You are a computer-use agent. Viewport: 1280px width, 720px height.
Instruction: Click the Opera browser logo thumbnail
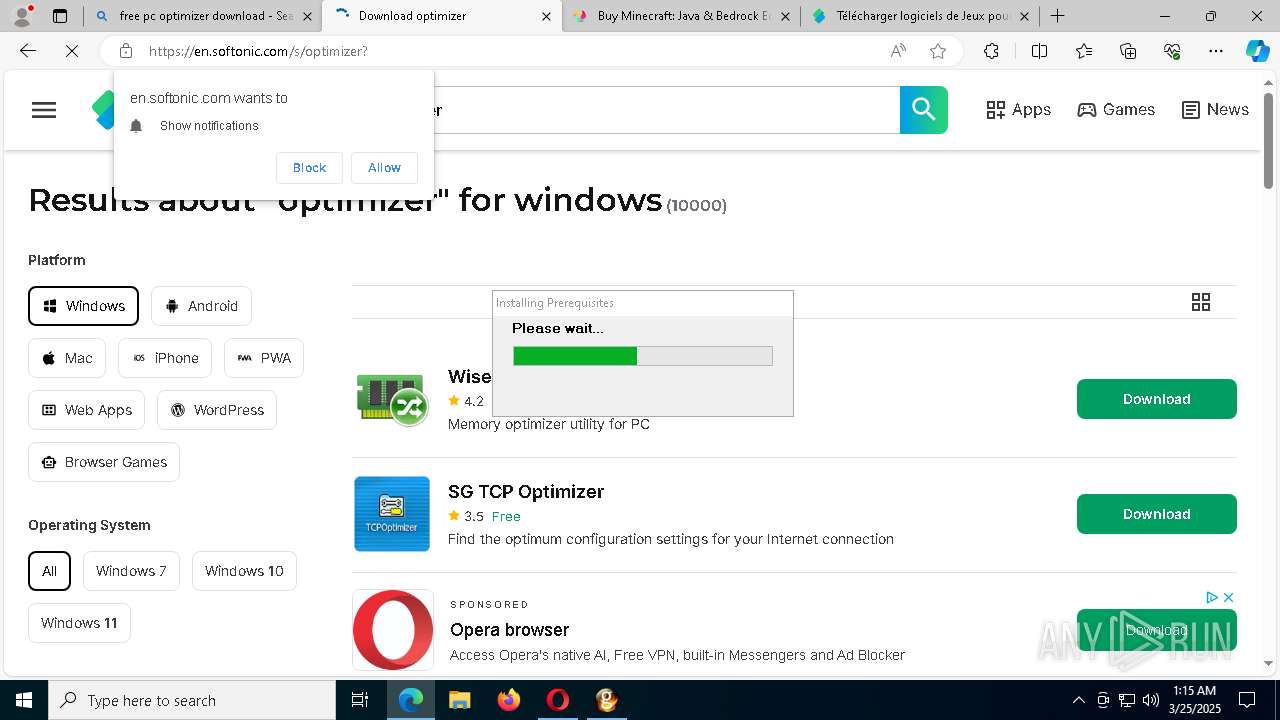393,629
